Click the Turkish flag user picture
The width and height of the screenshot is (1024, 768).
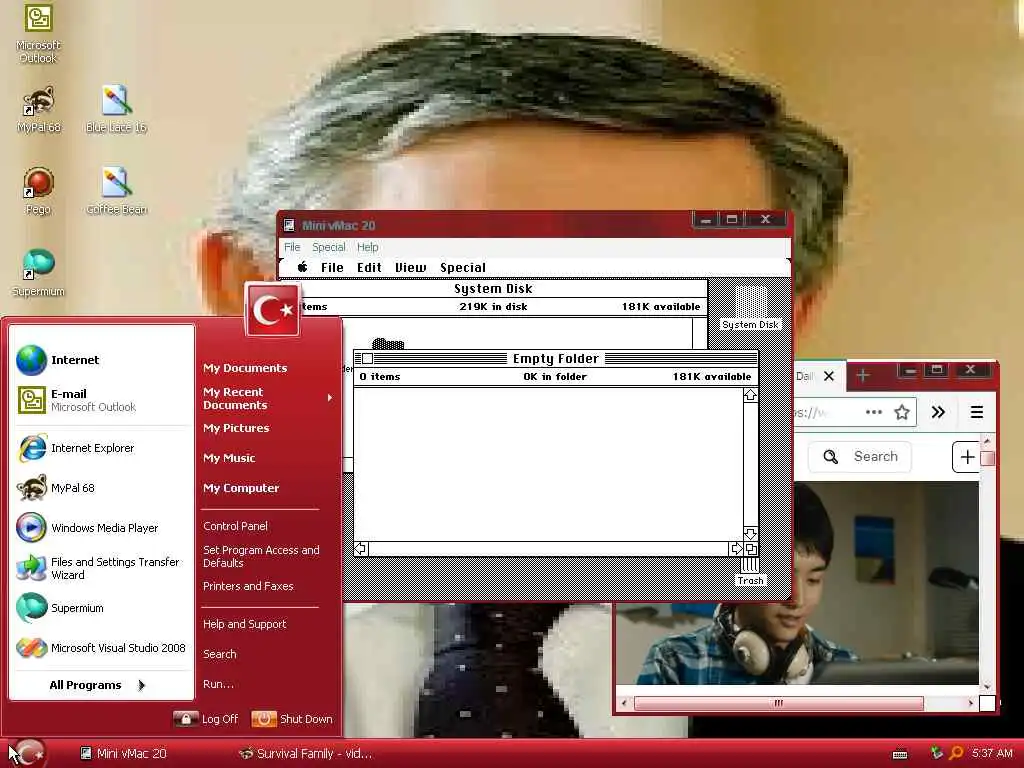[273, 310]
